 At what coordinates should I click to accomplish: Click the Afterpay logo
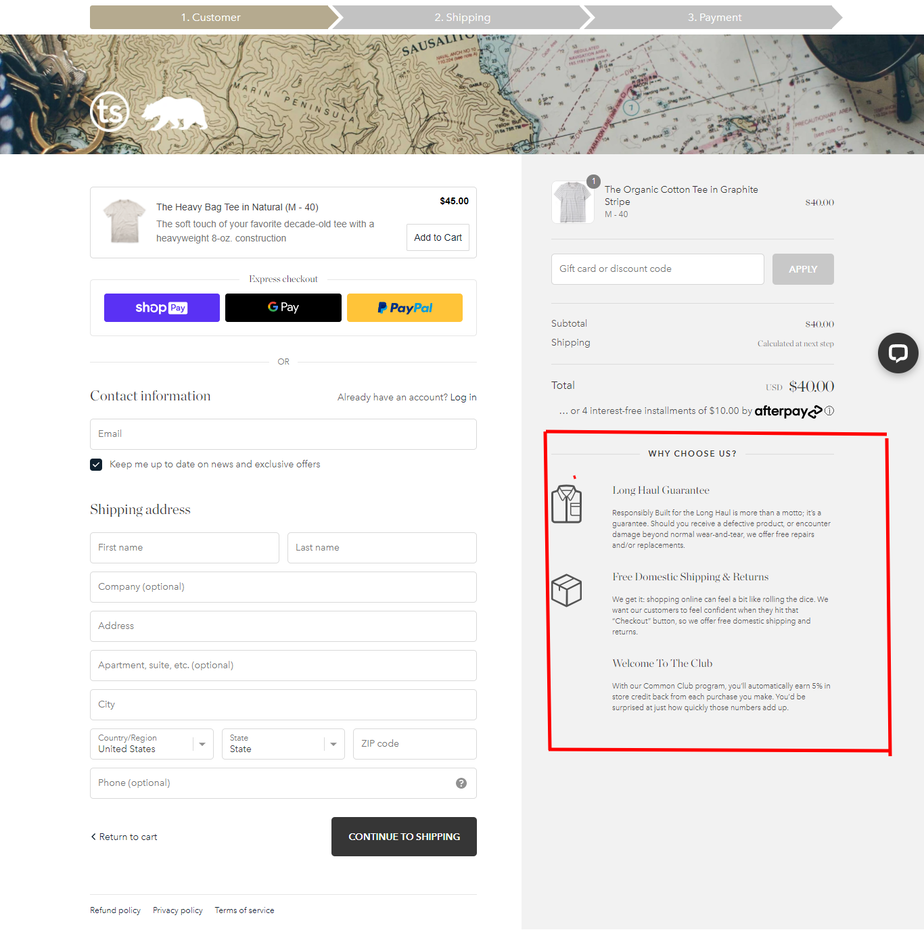[x=788, y=411]
